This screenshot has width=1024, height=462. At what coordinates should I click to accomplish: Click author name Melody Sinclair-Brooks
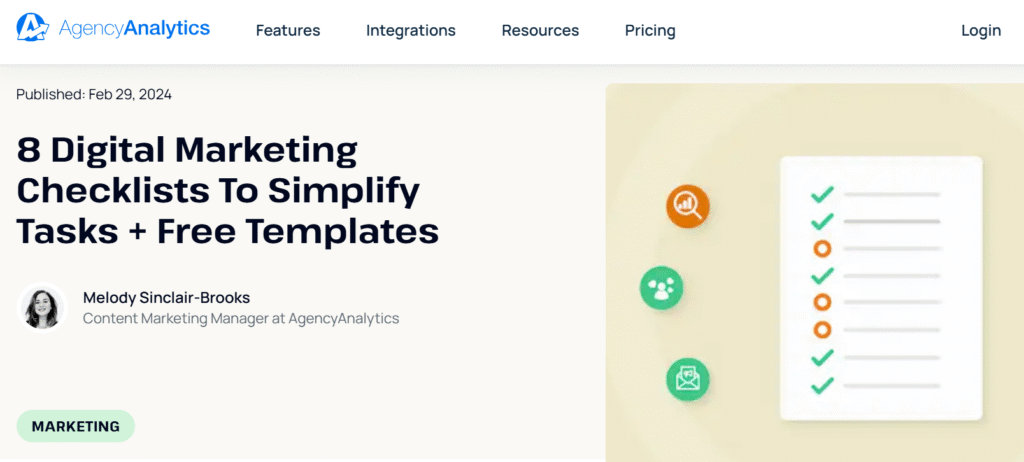[x=167, y=297]
